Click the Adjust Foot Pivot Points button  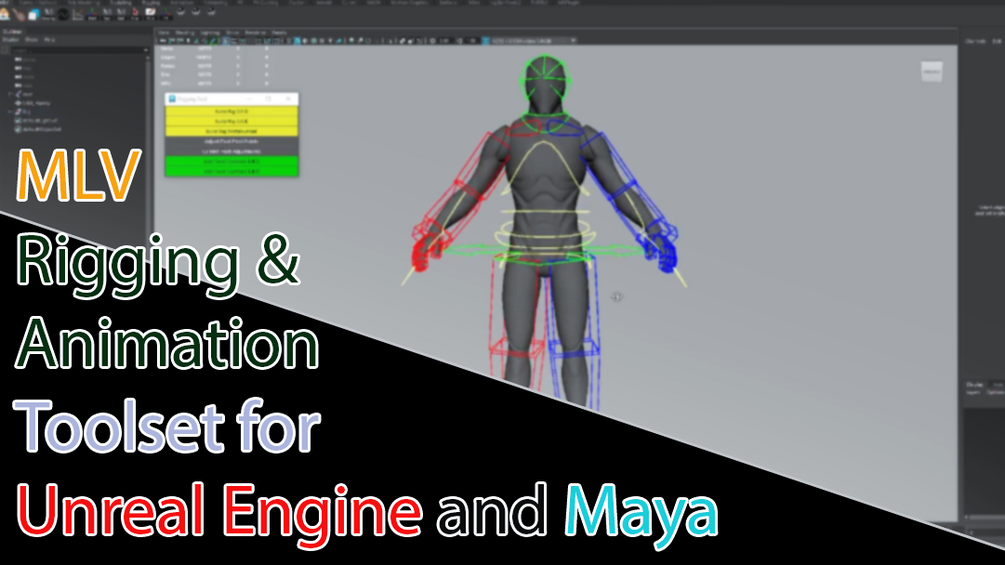231,142
